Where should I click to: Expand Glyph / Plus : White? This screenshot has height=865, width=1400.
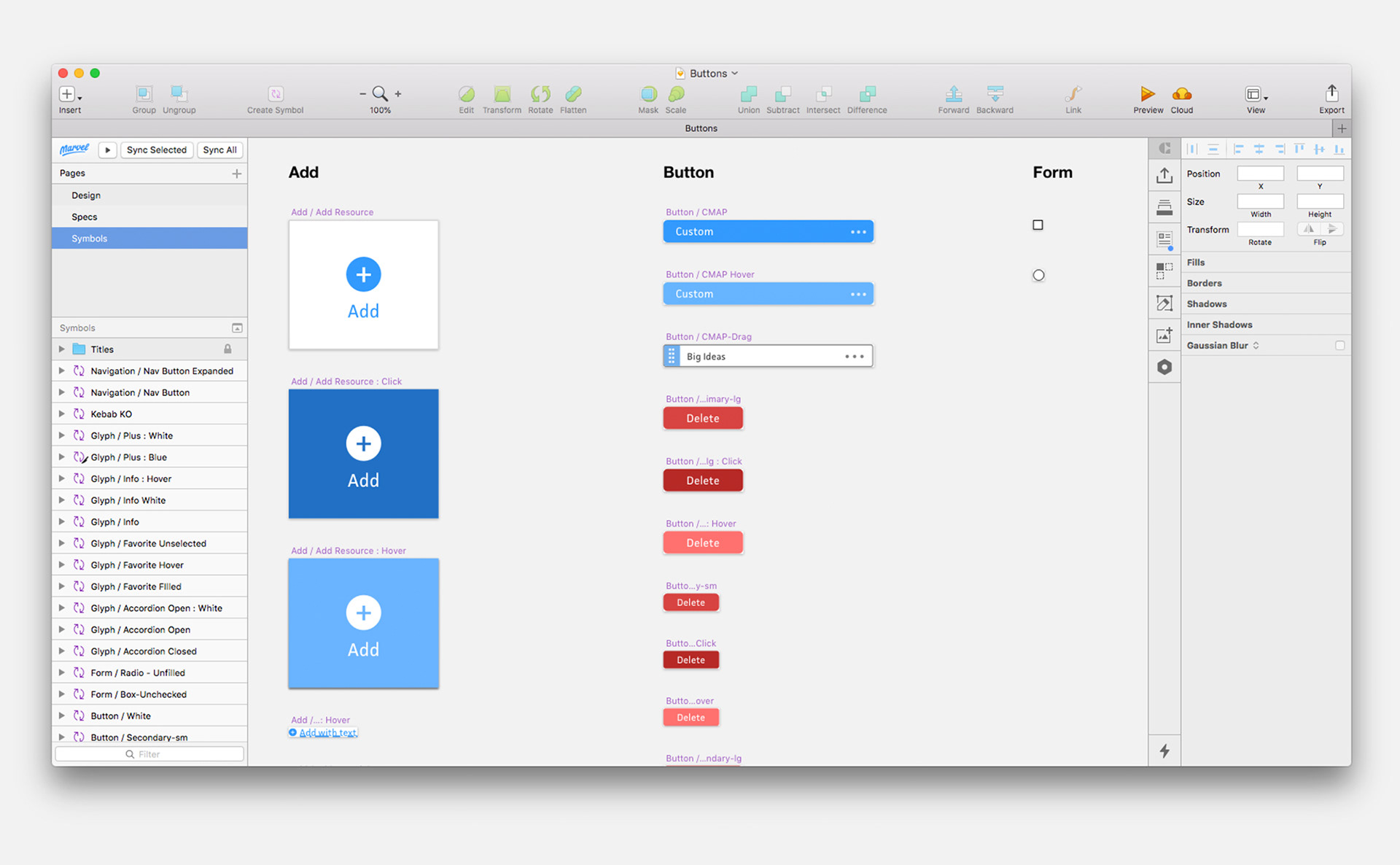point(62,435)
